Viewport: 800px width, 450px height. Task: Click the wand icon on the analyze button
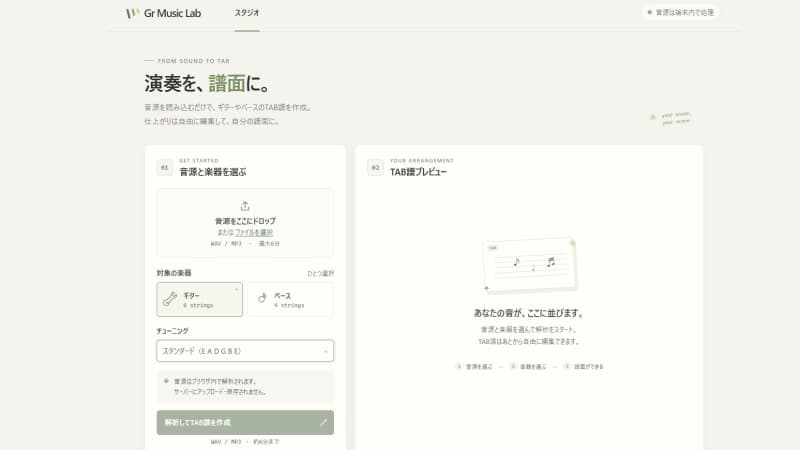pos(323,422)
